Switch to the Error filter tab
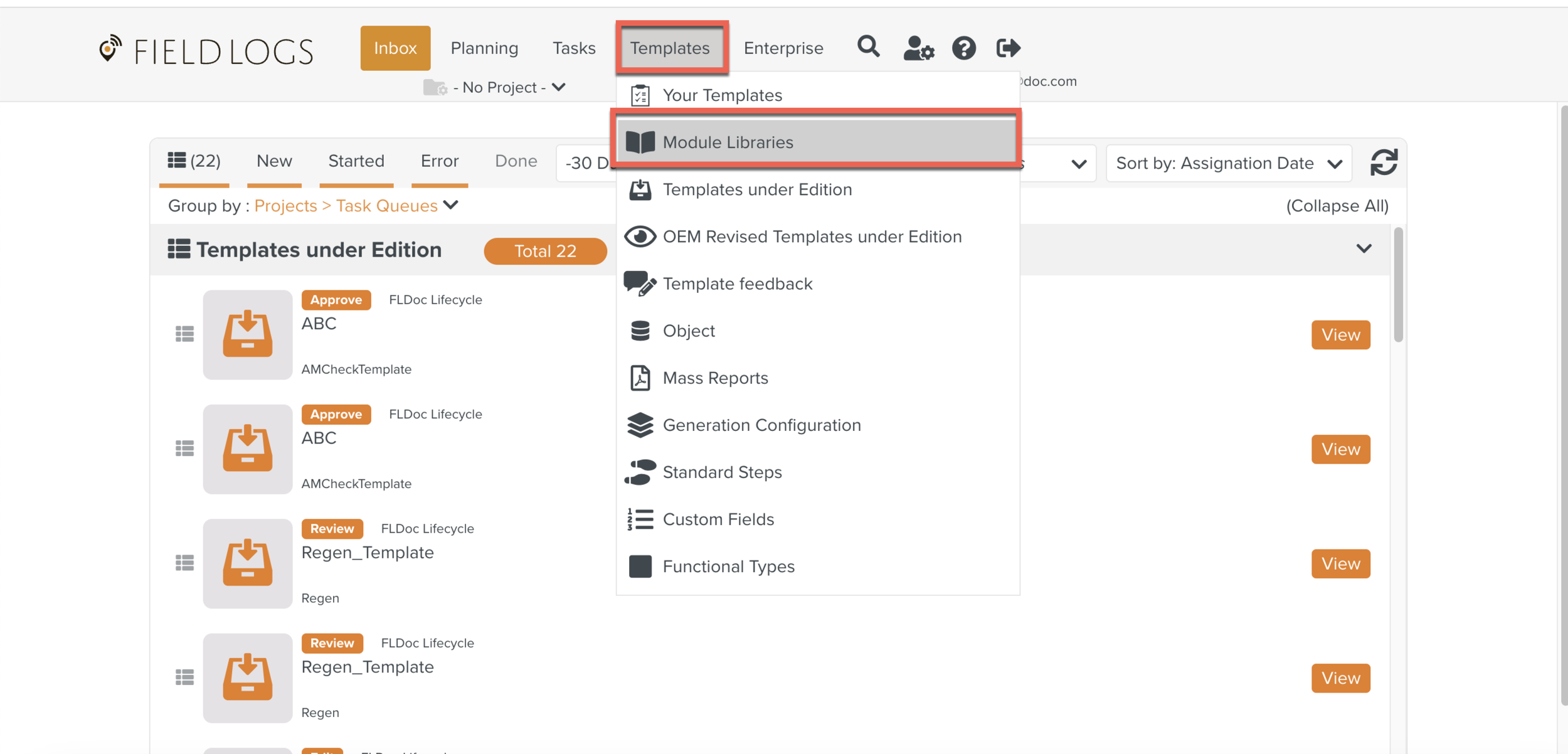 439,161
